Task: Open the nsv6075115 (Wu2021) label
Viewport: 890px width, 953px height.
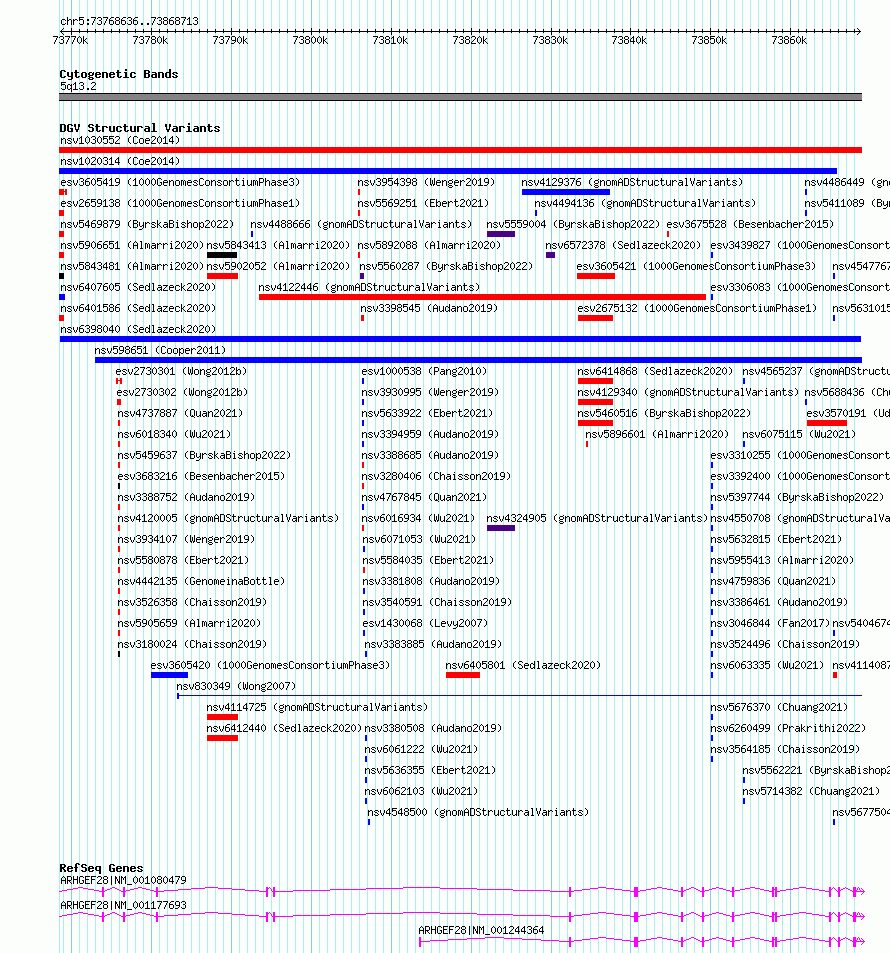Action: pyautogui.click(x=799, y=435)
